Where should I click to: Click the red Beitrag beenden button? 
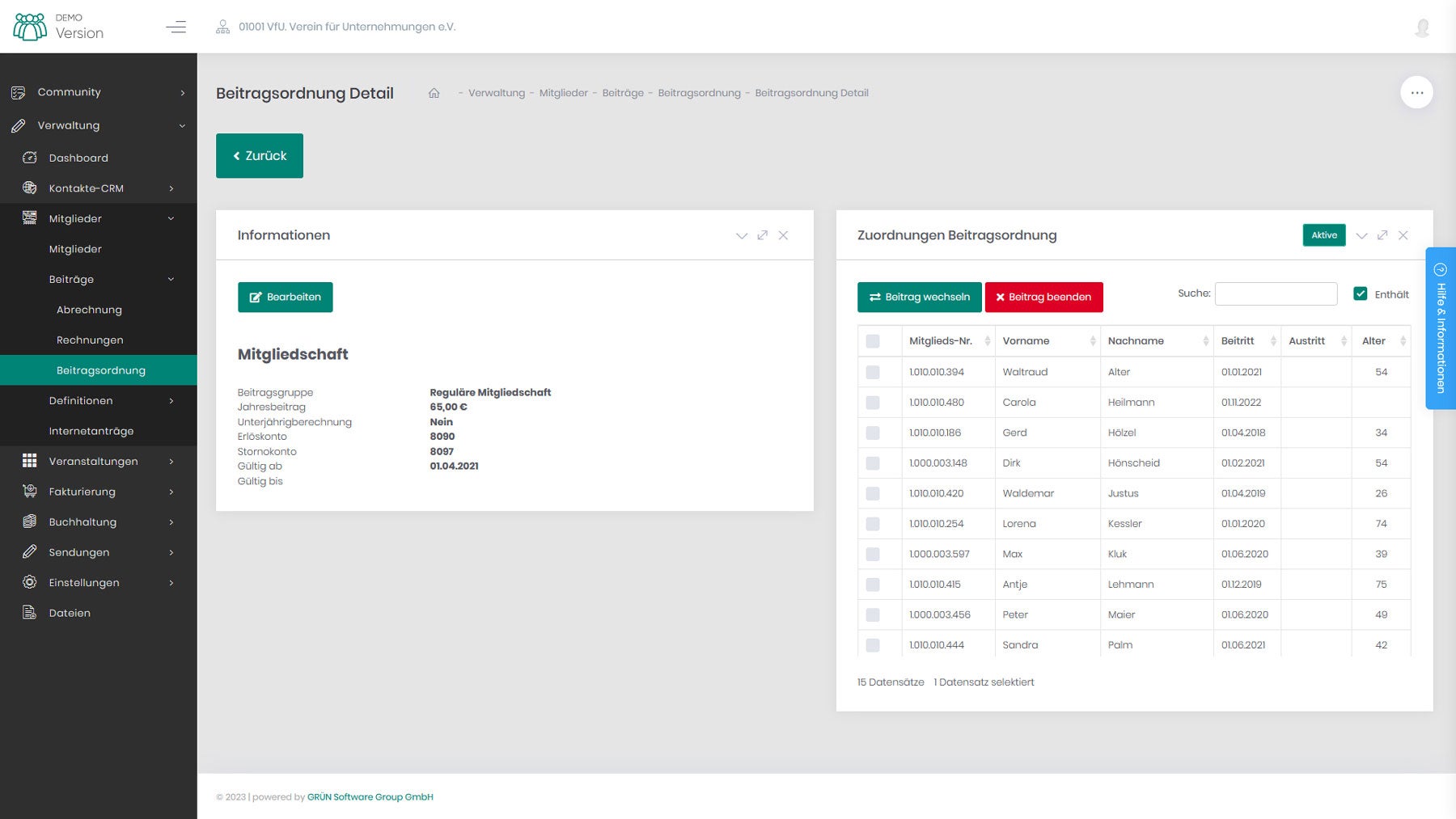click(x=1043, y=297)
